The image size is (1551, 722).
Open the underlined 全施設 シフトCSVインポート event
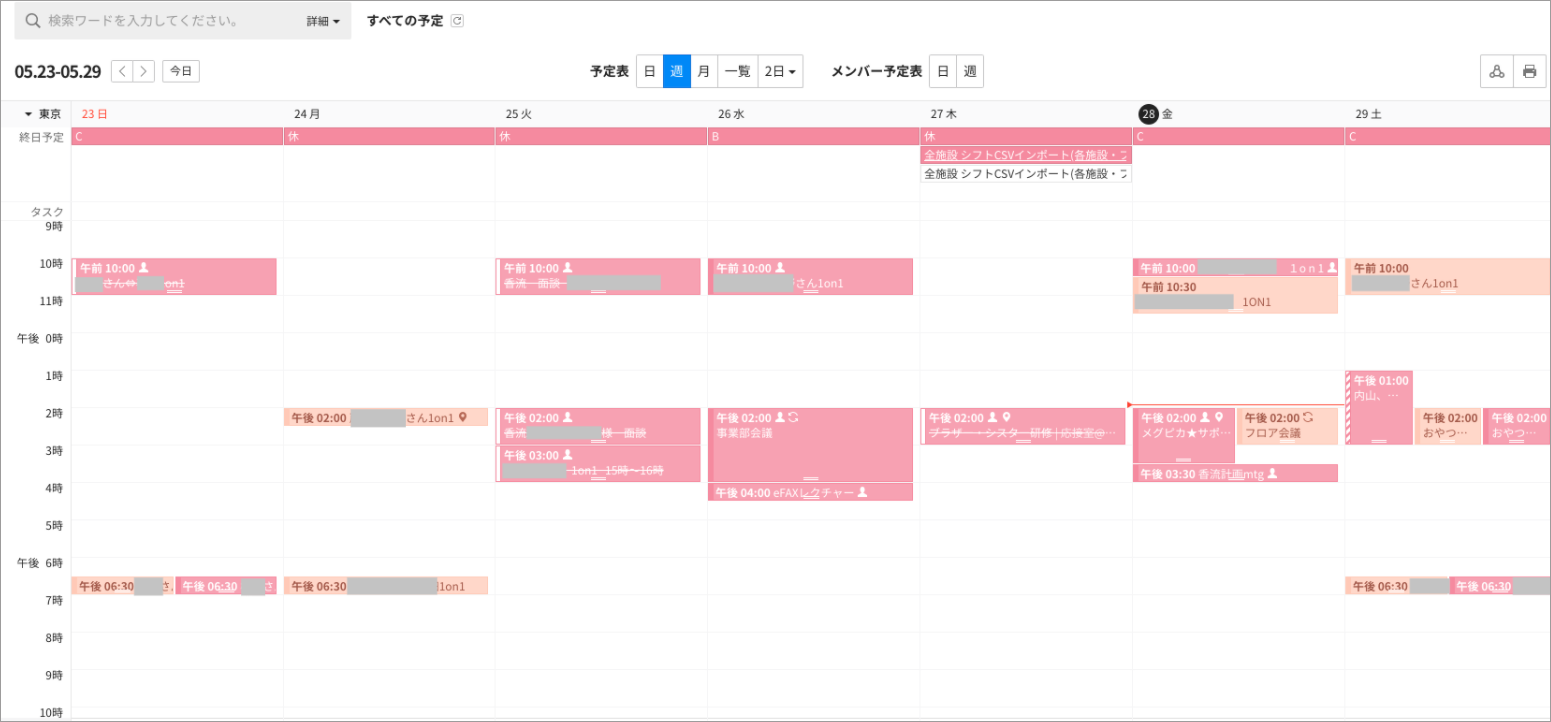1025,155
